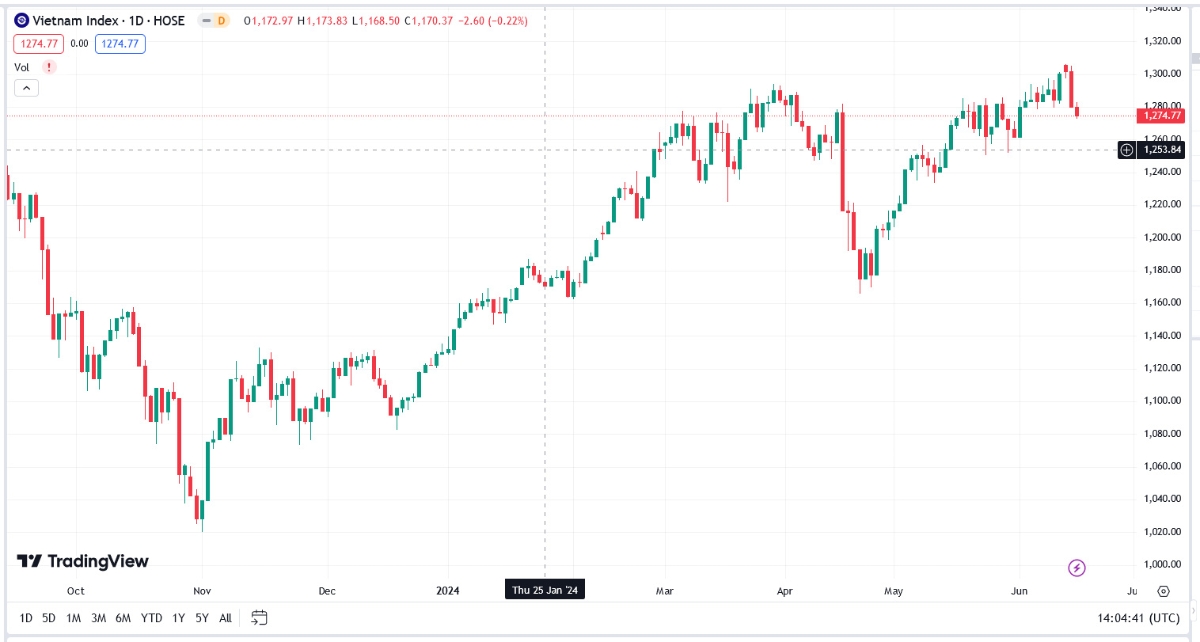Viewport: 1200px width, 642px height.
Task: Open chart settings hexagon gear icon
Action: [1163, 591]
